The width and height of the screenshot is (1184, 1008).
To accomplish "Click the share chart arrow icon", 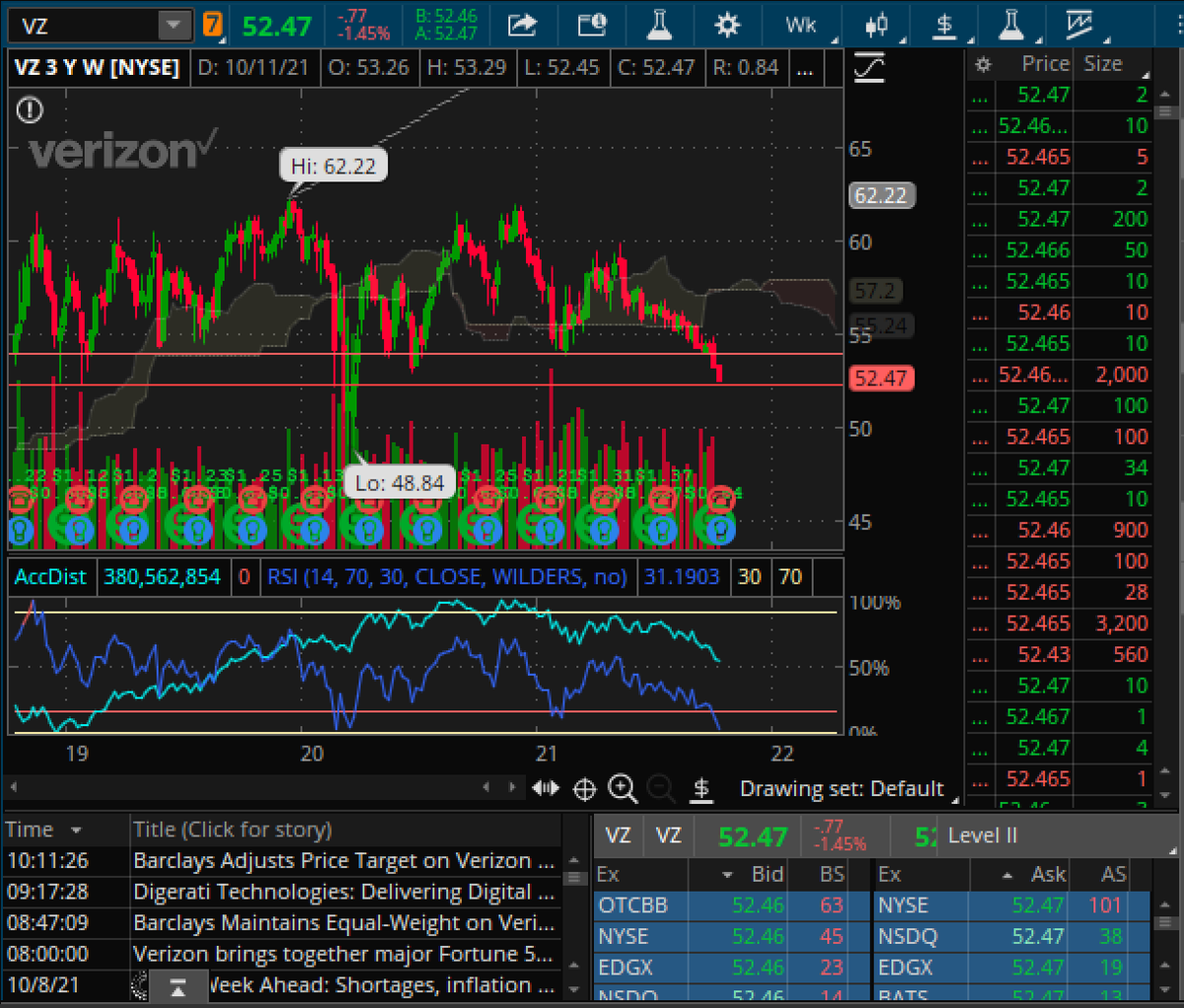I will pos(523,24).
